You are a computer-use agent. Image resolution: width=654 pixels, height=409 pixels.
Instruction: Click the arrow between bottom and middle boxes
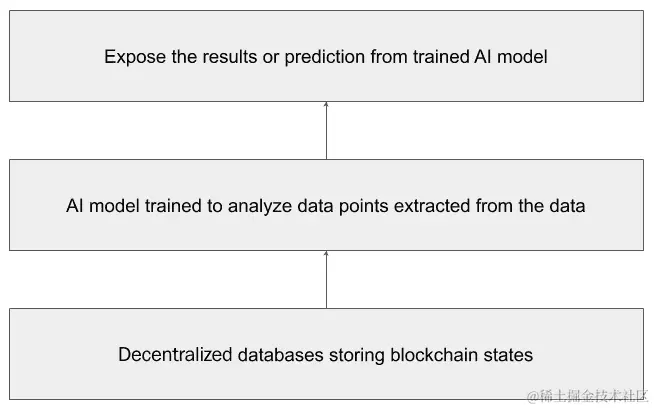[x=326, y=279]
